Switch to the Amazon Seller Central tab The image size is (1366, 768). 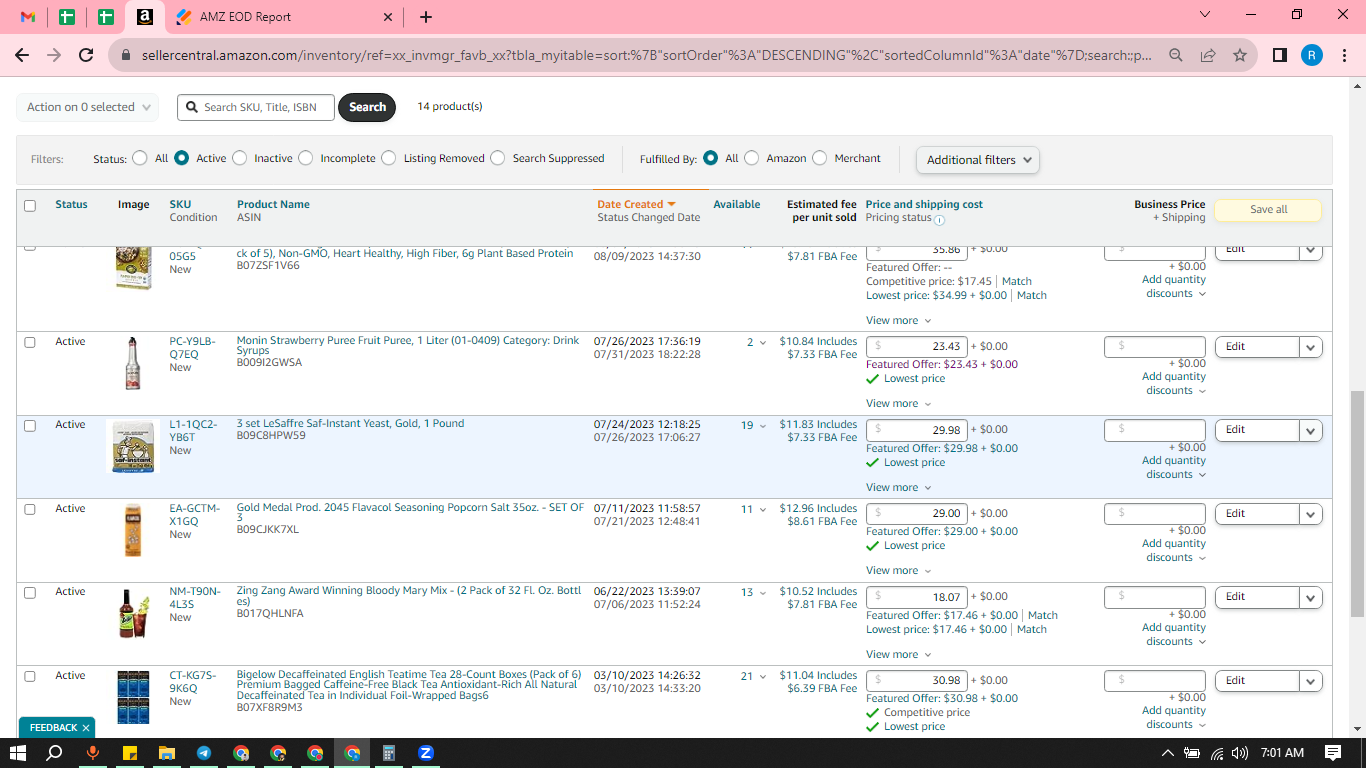point(145,17)
